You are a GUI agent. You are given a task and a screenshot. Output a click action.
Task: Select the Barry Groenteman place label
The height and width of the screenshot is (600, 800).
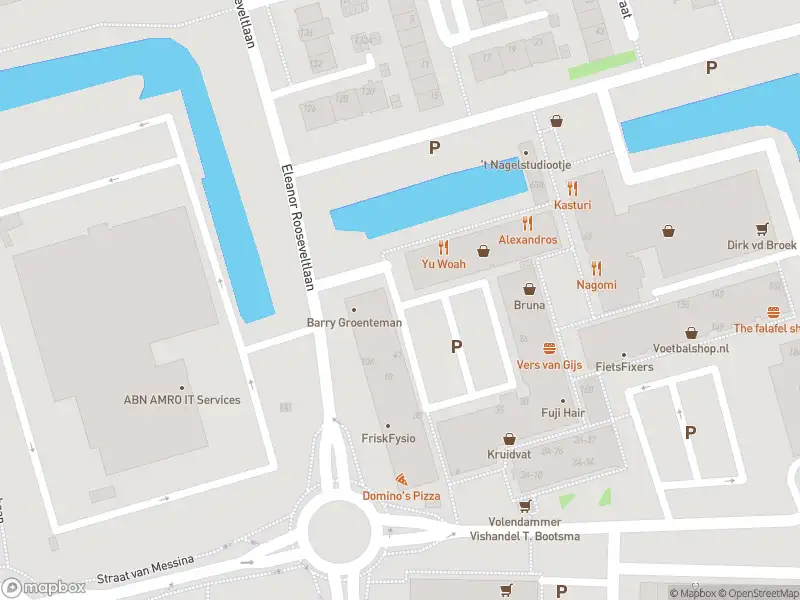pyautogui.click(x=354, y=322)
